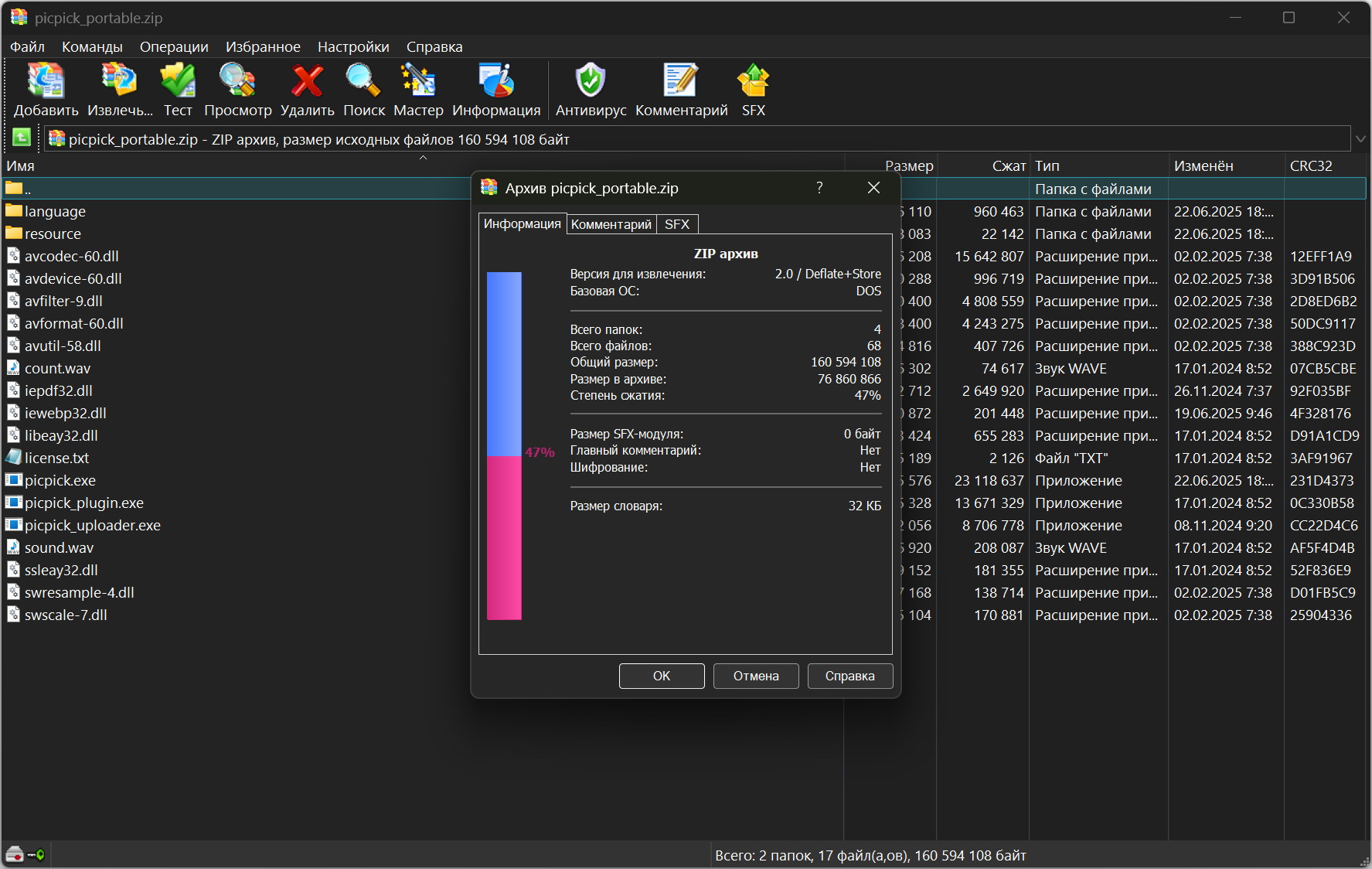Click the avcodec-60.dll file icon
This screenshot has width=1372, height=869.
point(14,255)
